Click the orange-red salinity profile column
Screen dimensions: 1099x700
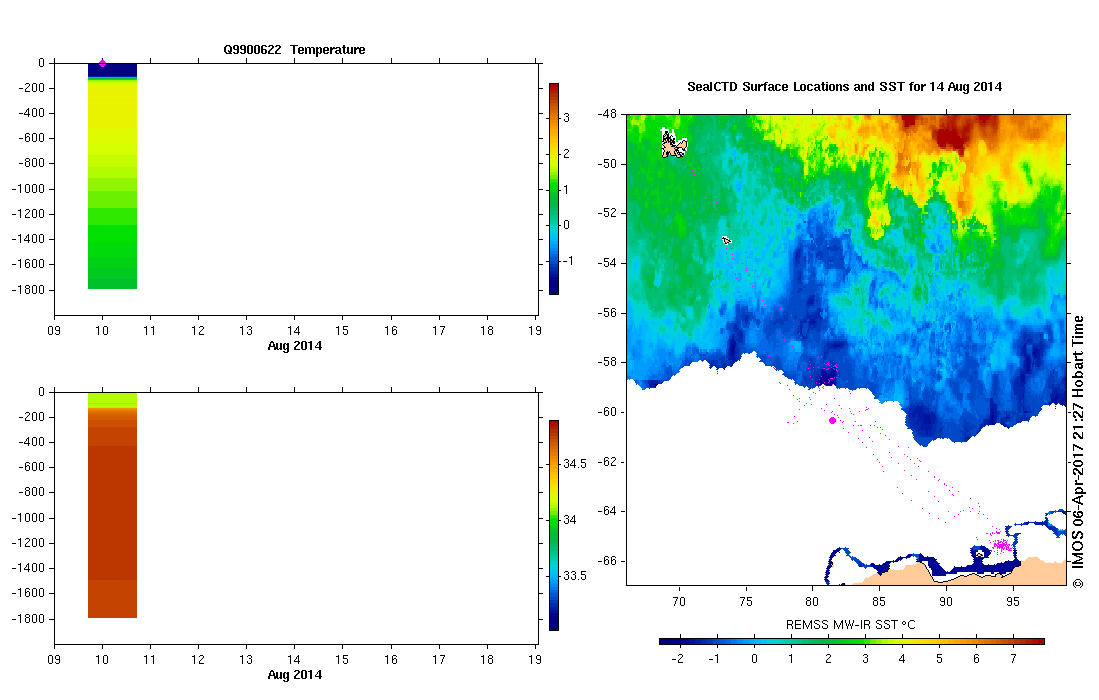pyautogui.click(x=112, y=505)
